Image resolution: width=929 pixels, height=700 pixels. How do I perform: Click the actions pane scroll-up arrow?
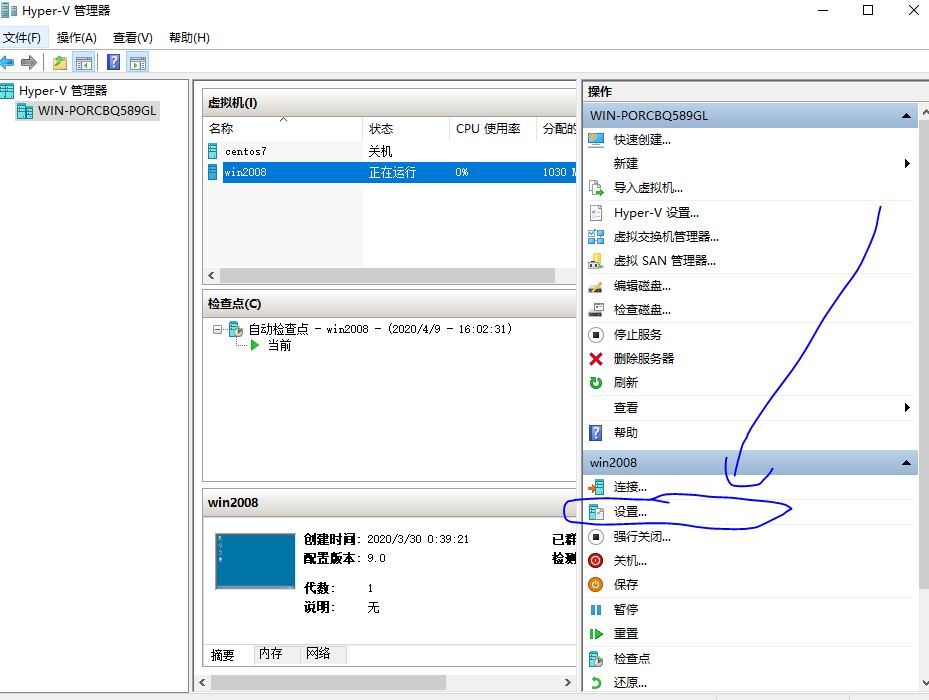pyautogui.click(x=924, y=111)
